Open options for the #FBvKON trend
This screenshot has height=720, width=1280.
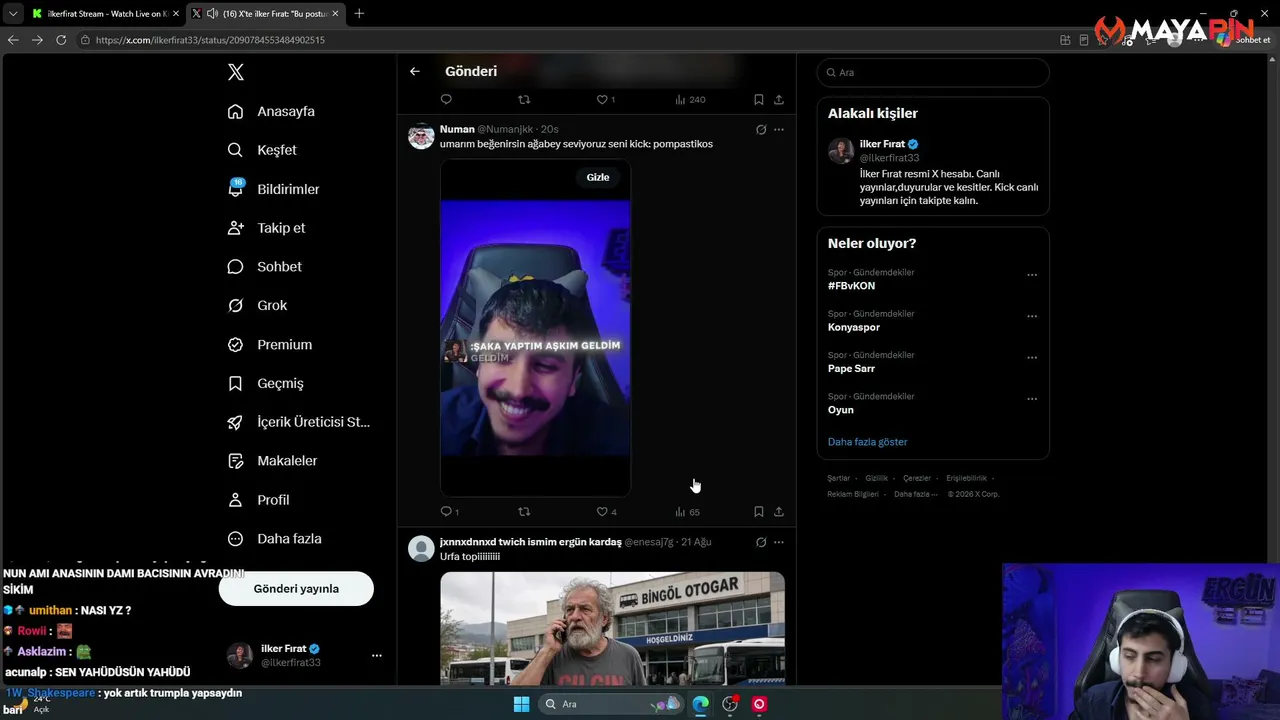click(x=1032, y=275)
